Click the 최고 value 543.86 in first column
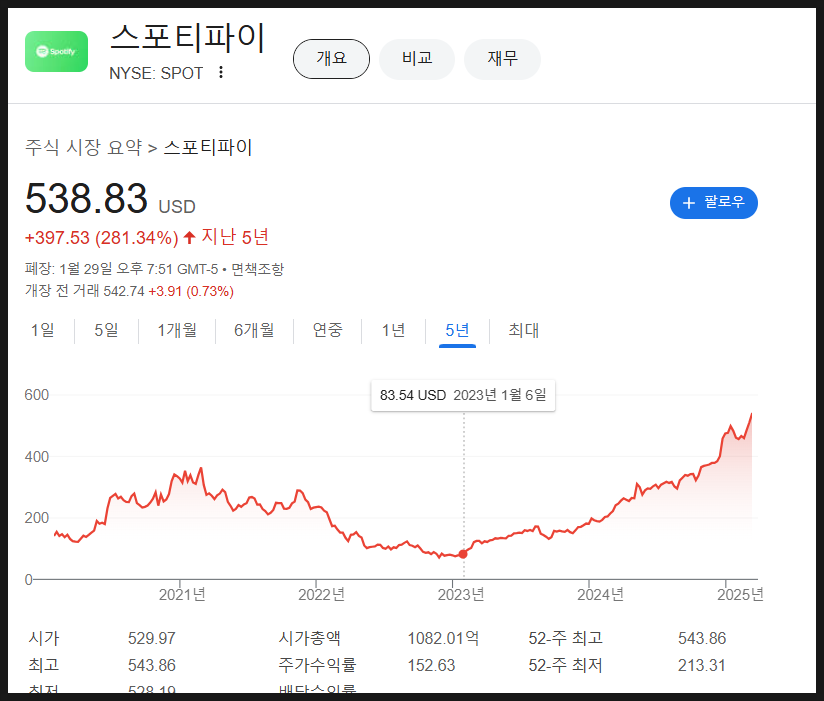Viewport: 824px width, 701px height. (151, 665)
